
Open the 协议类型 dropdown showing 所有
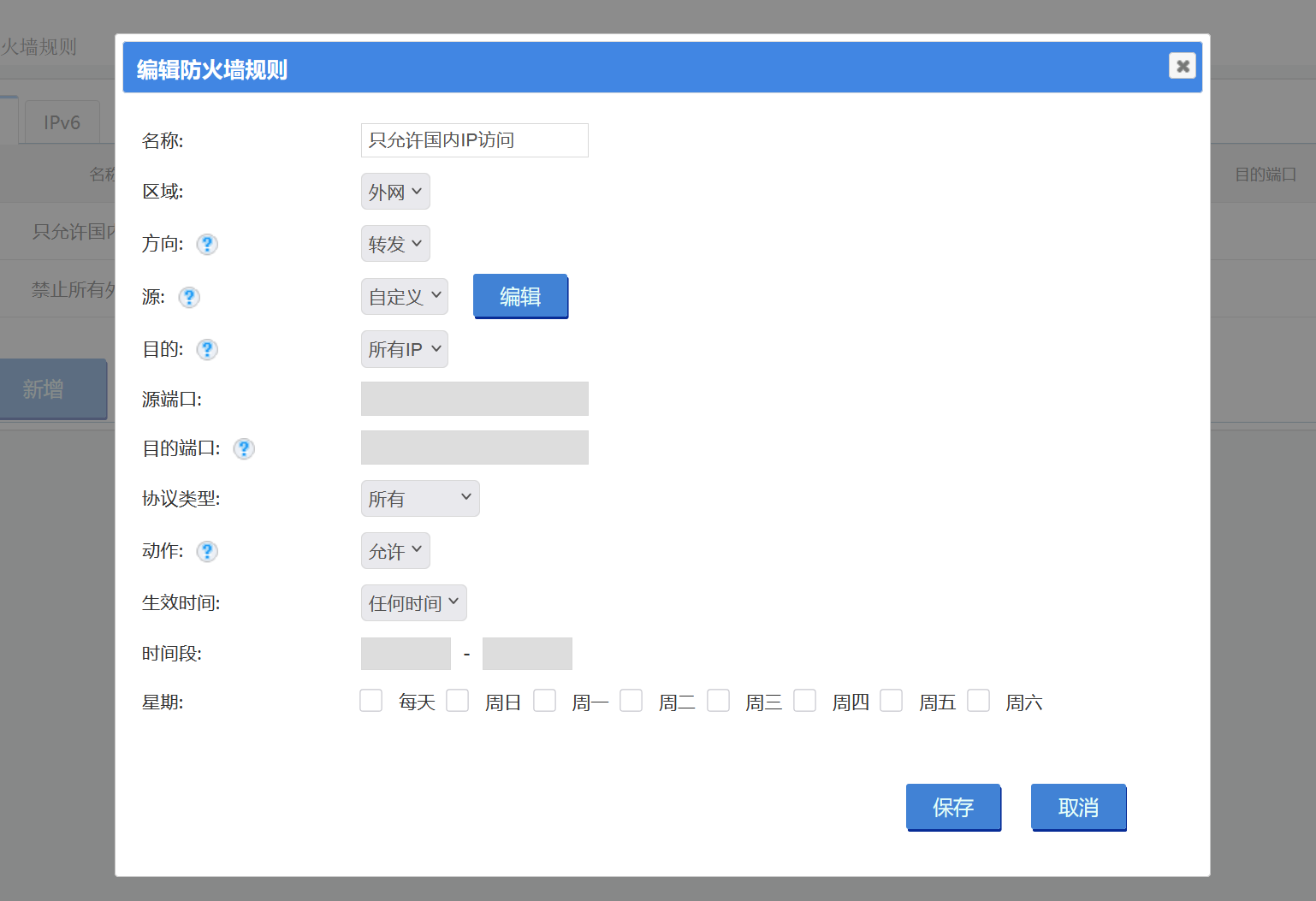coord(420,499)
